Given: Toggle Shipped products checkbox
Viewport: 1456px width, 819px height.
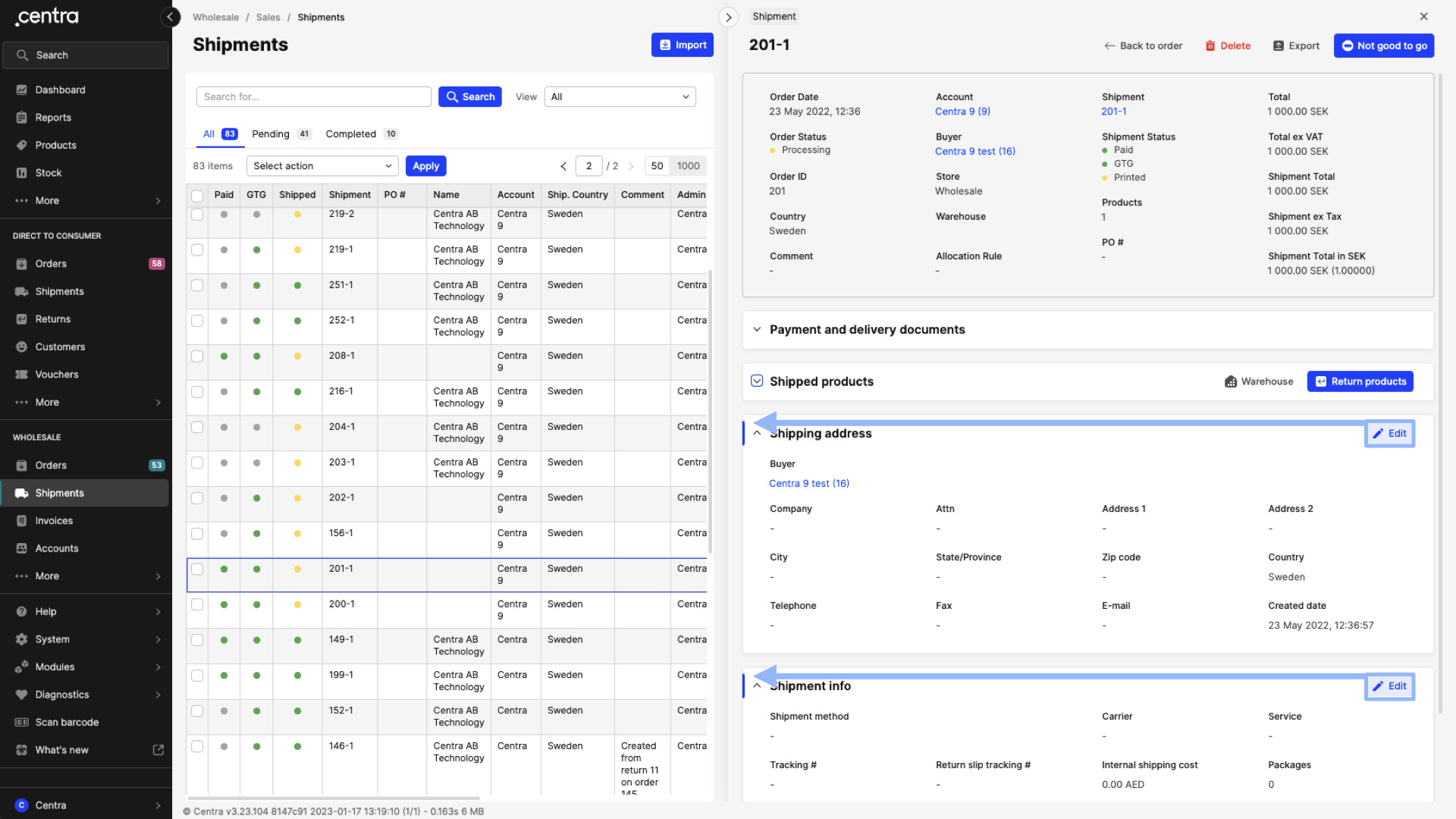Looking at the screenshot, I should (757, 381).
